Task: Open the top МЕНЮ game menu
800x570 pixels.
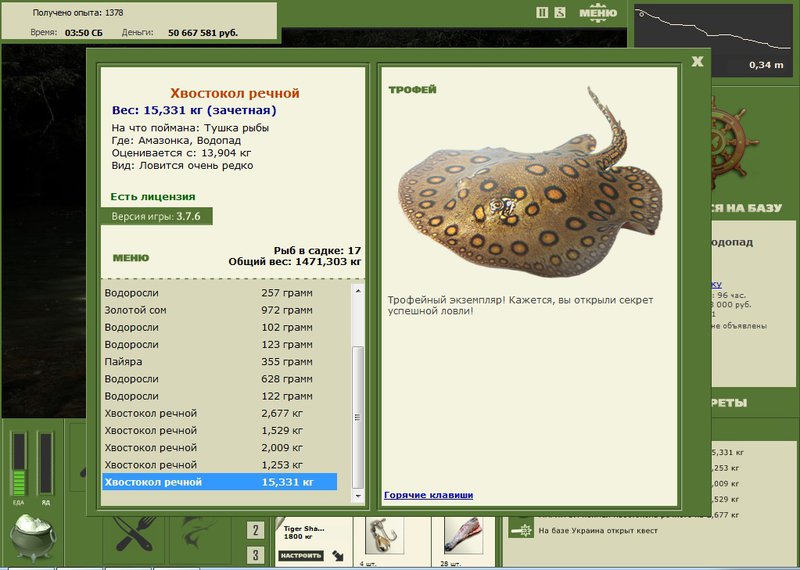Action: pyautogui.click(x=598, y=13)
